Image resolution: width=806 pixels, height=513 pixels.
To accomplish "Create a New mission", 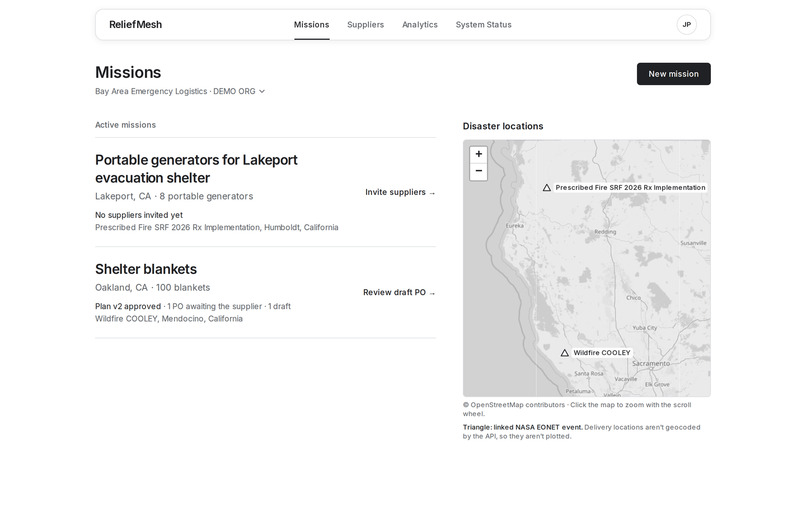I will pos(673,74).
